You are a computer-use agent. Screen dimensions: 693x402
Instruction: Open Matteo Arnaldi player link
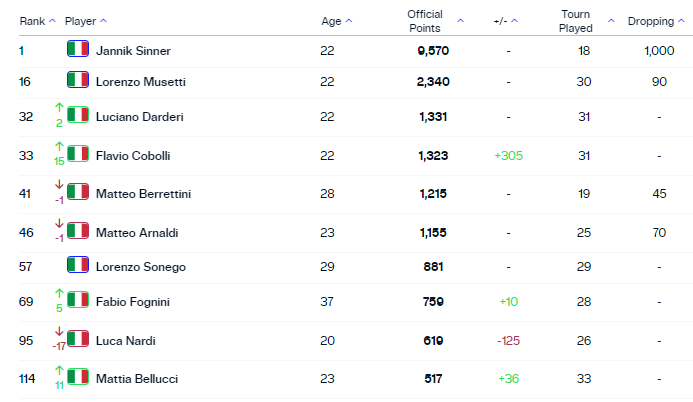pos(137,233)
